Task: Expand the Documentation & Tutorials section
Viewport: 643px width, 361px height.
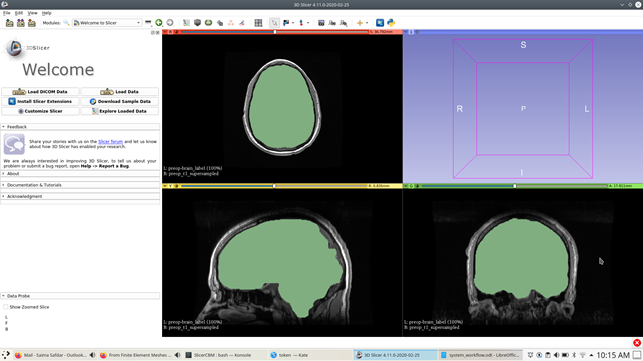Action: (x=80, y=185)
